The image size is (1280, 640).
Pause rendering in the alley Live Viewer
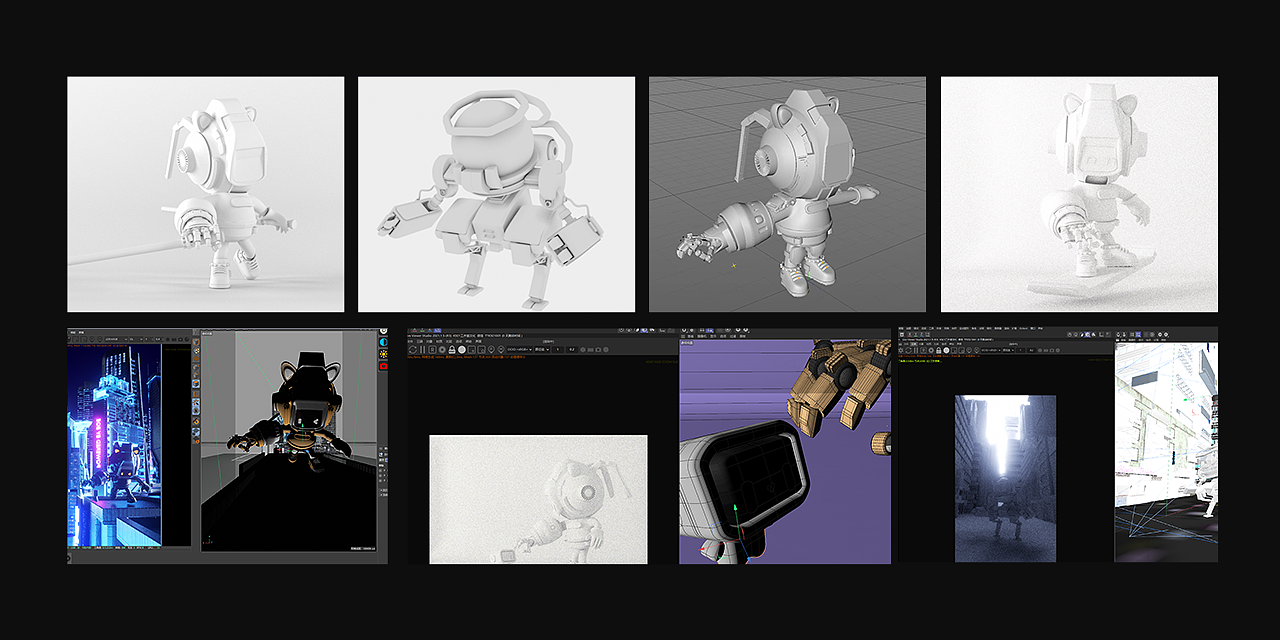(x=916, y=350)
